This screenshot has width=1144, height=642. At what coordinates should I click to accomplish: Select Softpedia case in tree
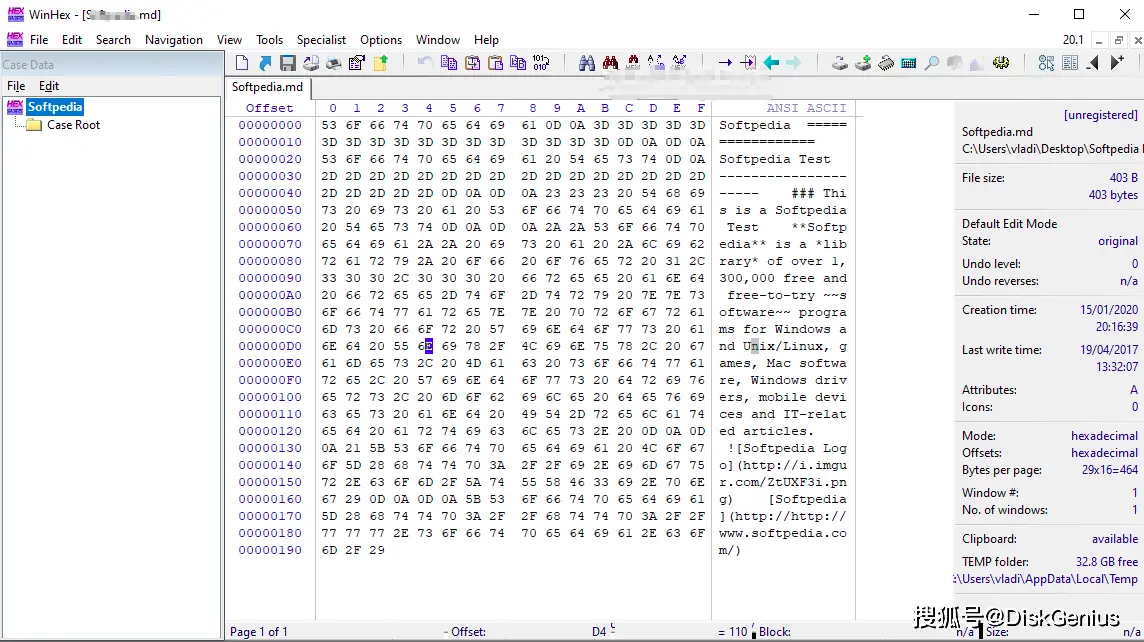55,107
